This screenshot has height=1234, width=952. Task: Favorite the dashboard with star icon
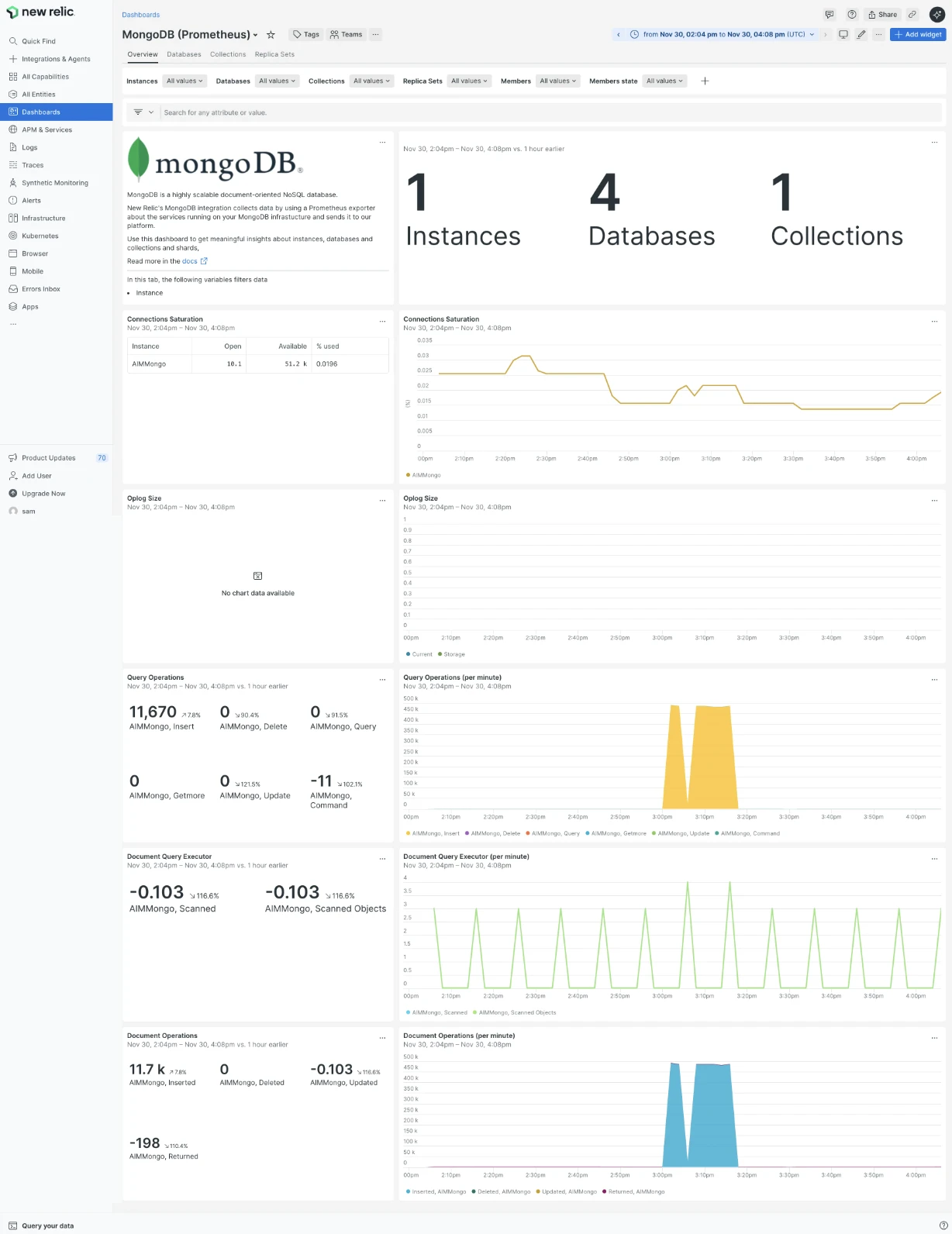click(x=271, y=35)
